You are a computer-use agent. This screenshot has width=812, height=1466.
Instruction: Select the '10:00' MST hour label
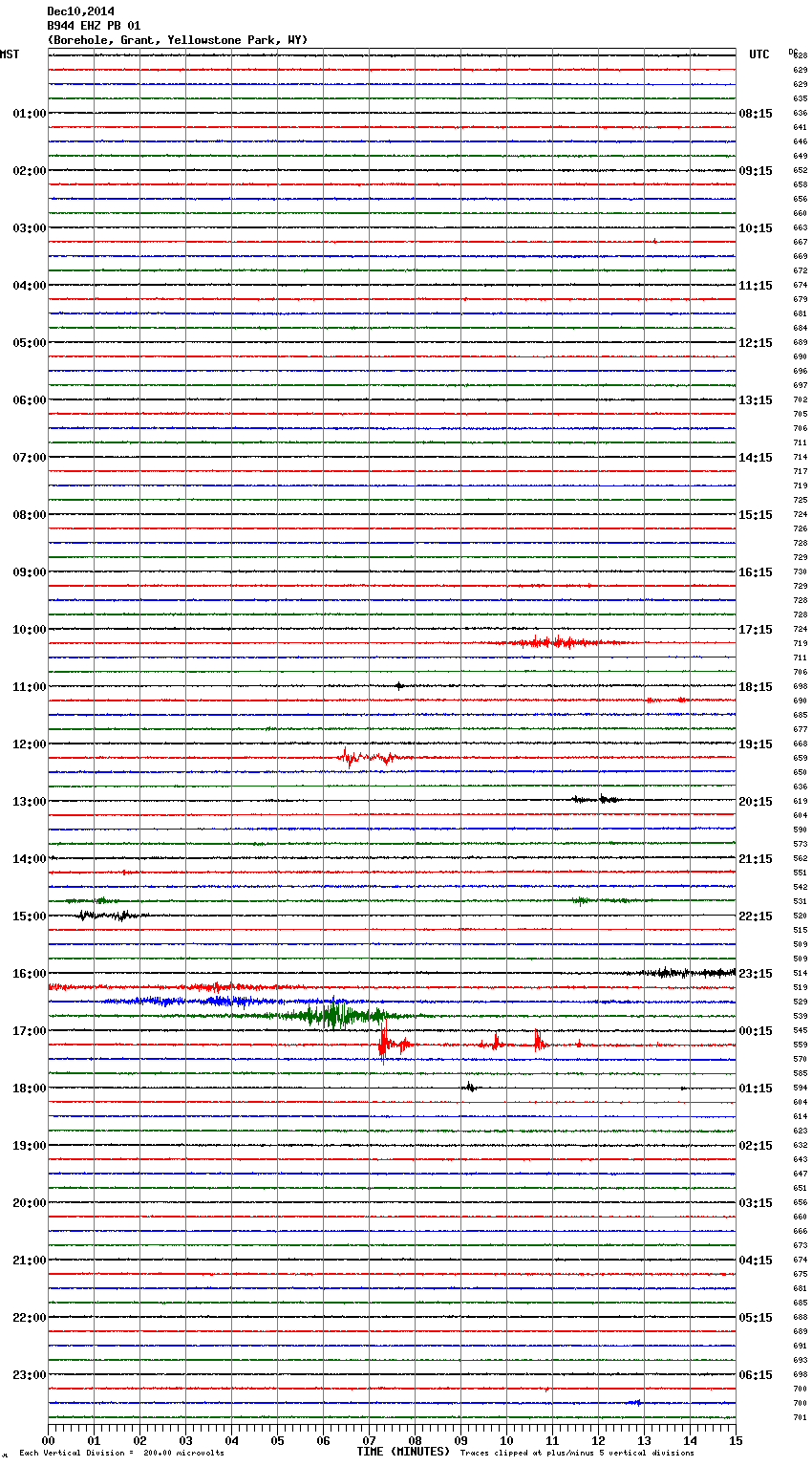(x=30, y=630)
